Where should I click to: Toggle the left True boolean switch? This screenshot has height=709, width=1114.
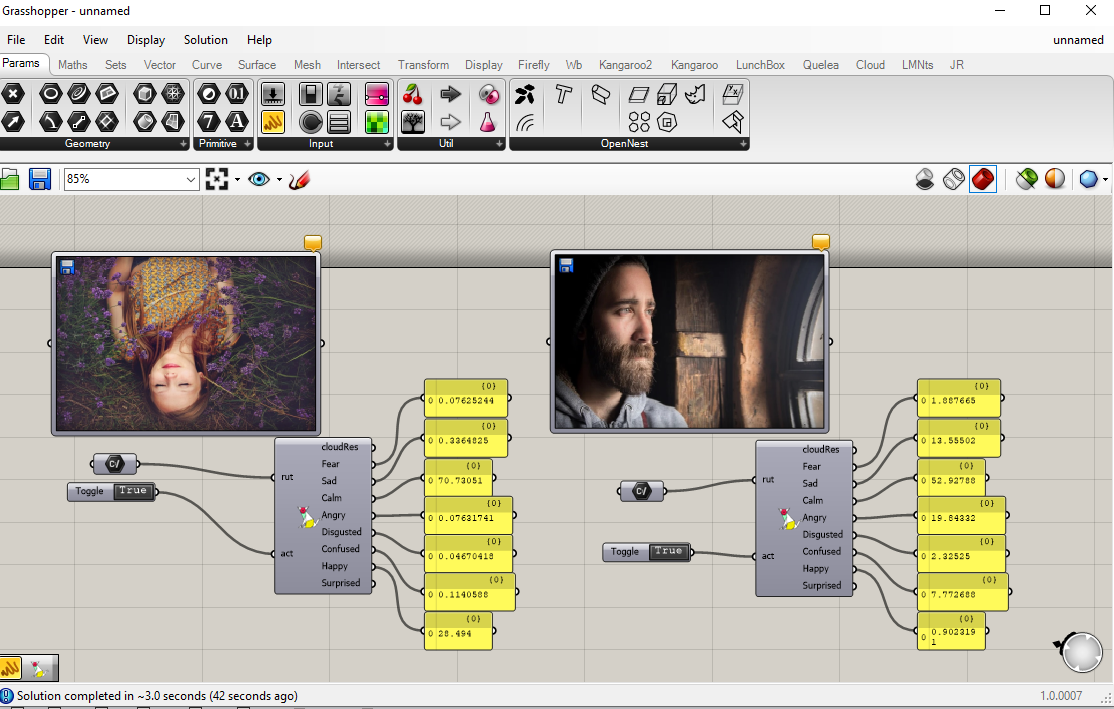click(132, 491)
